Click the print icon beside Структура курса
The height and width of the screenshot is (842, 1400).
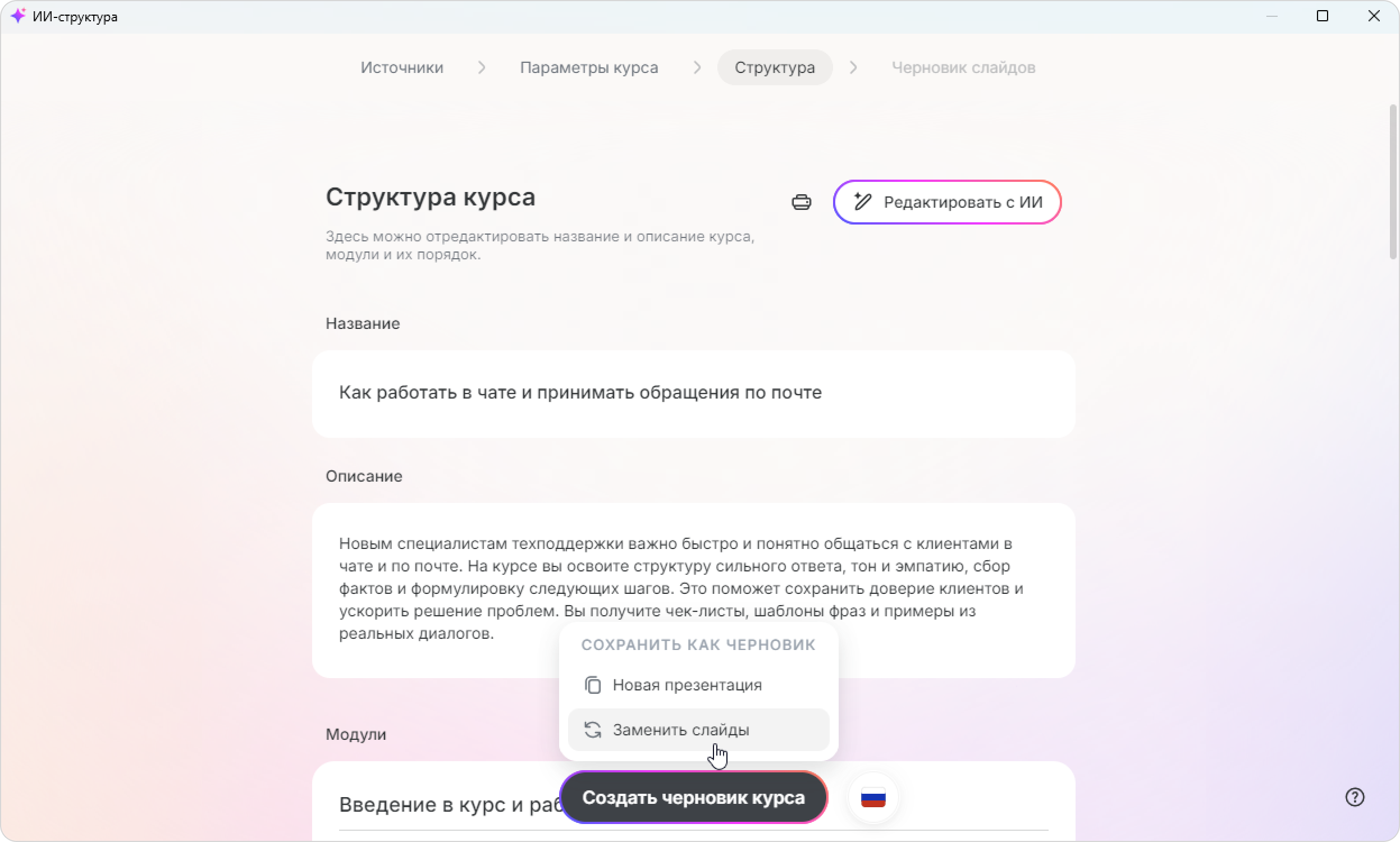coord(801,202)
